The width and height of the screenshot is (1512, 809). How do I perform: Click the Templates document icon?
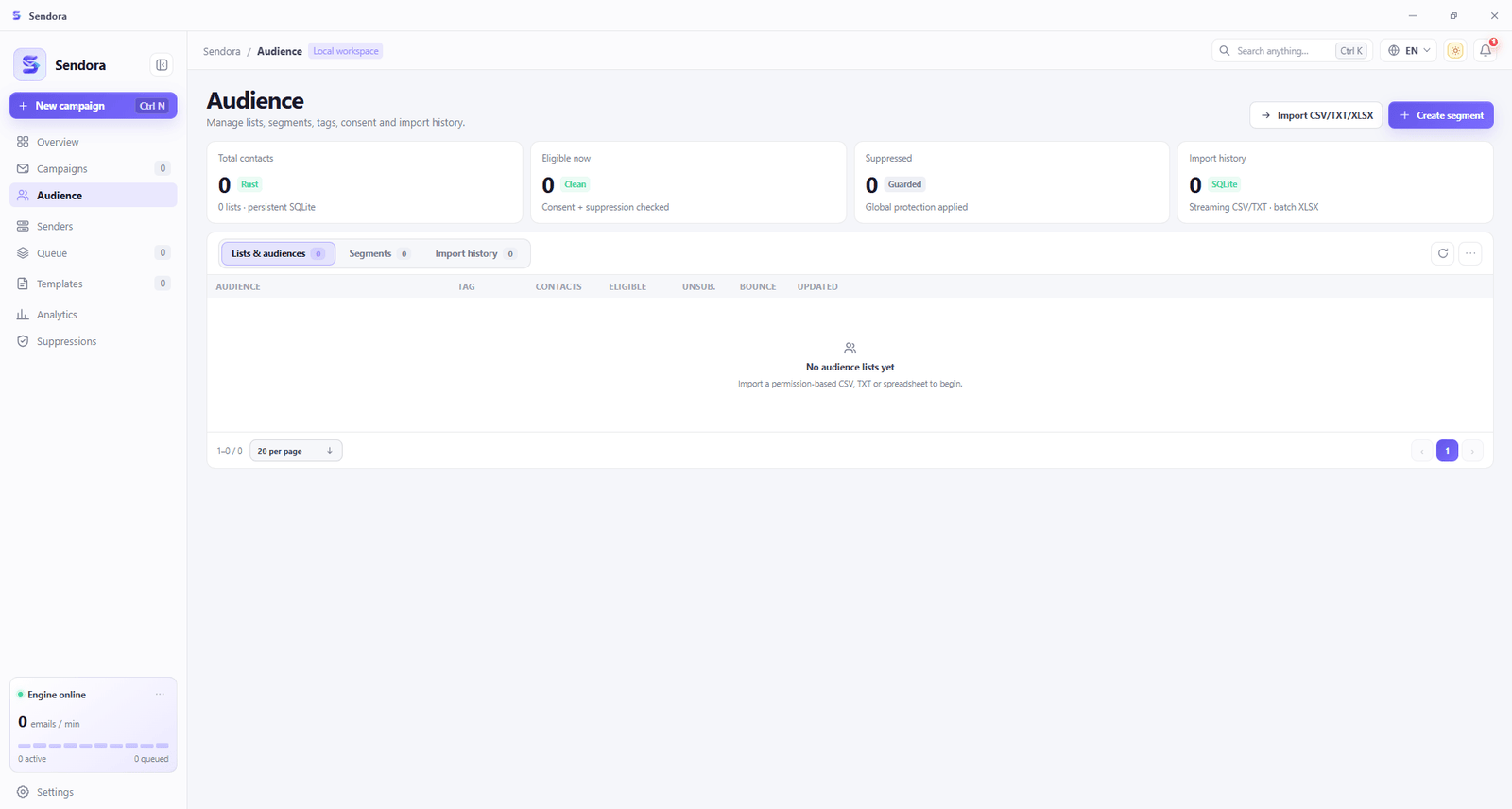click(23, 284)
